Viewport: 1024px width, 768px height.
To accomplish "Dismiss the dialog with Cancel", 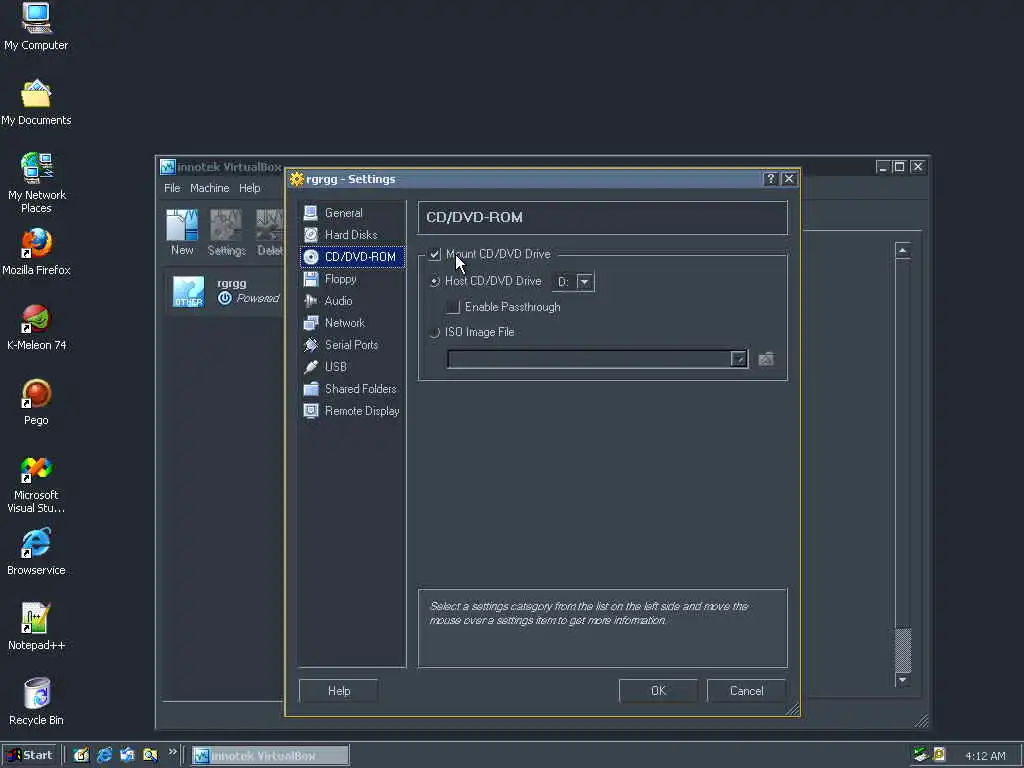I will pos(746,691).
